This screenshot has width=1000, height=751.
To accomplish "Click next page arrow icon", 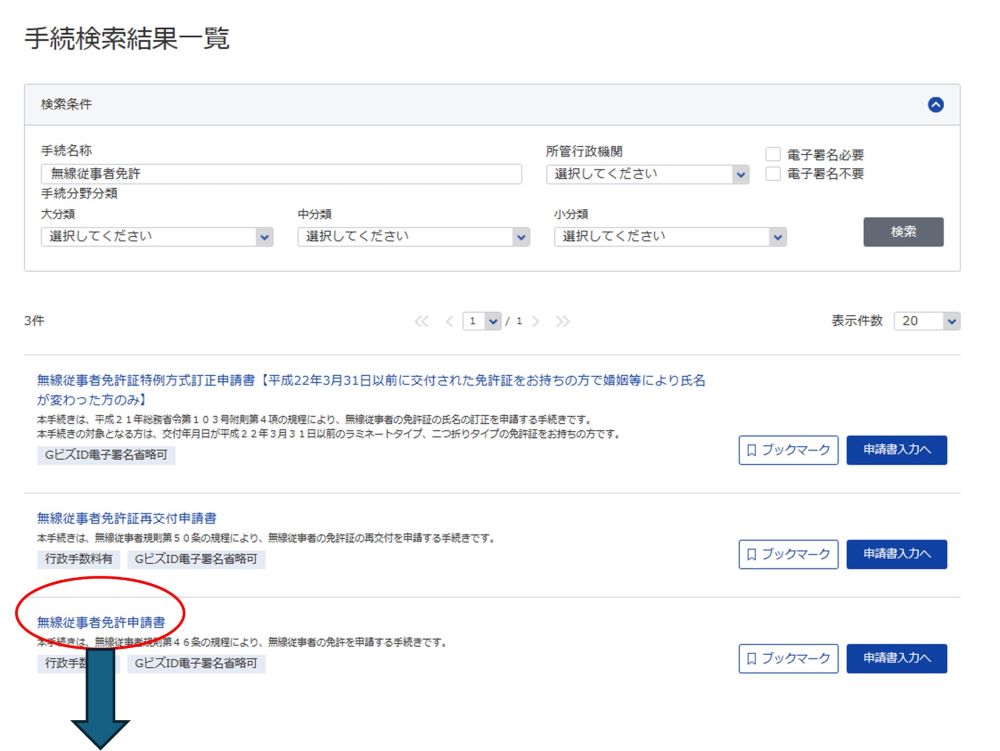I will pyautogui.click(x=536, y=321).
